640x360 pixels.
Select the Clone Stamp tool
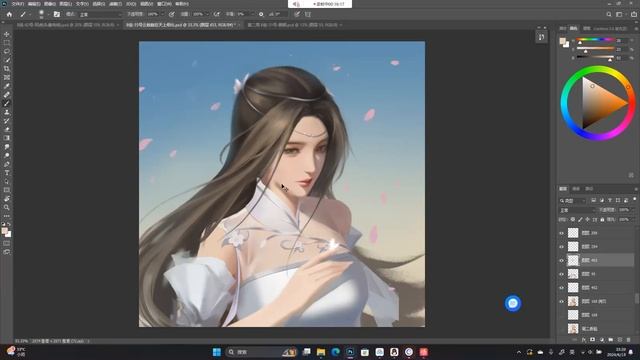tap(7, 112)
